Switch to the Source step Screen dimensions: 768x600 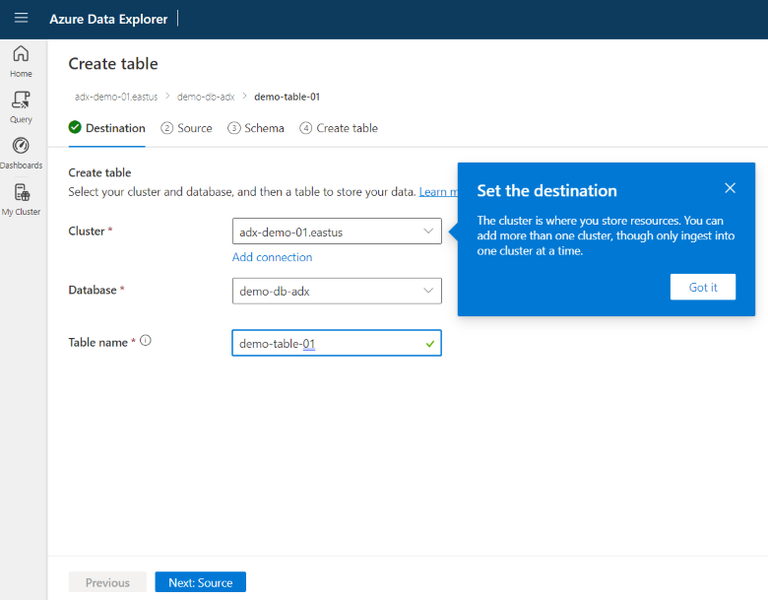187,128
